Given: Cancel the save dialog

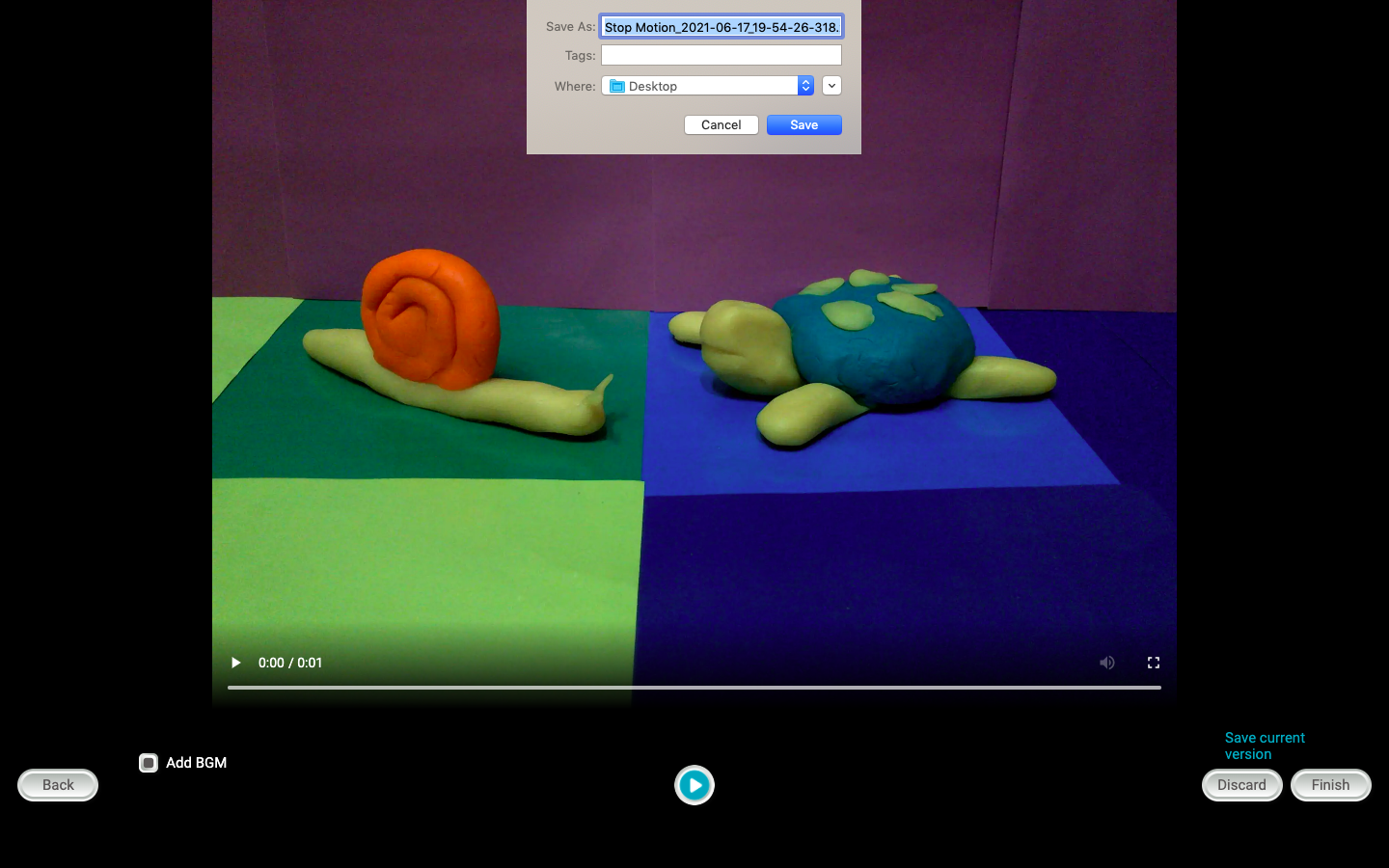Looking at the screenshot, I should coord(721,124).
